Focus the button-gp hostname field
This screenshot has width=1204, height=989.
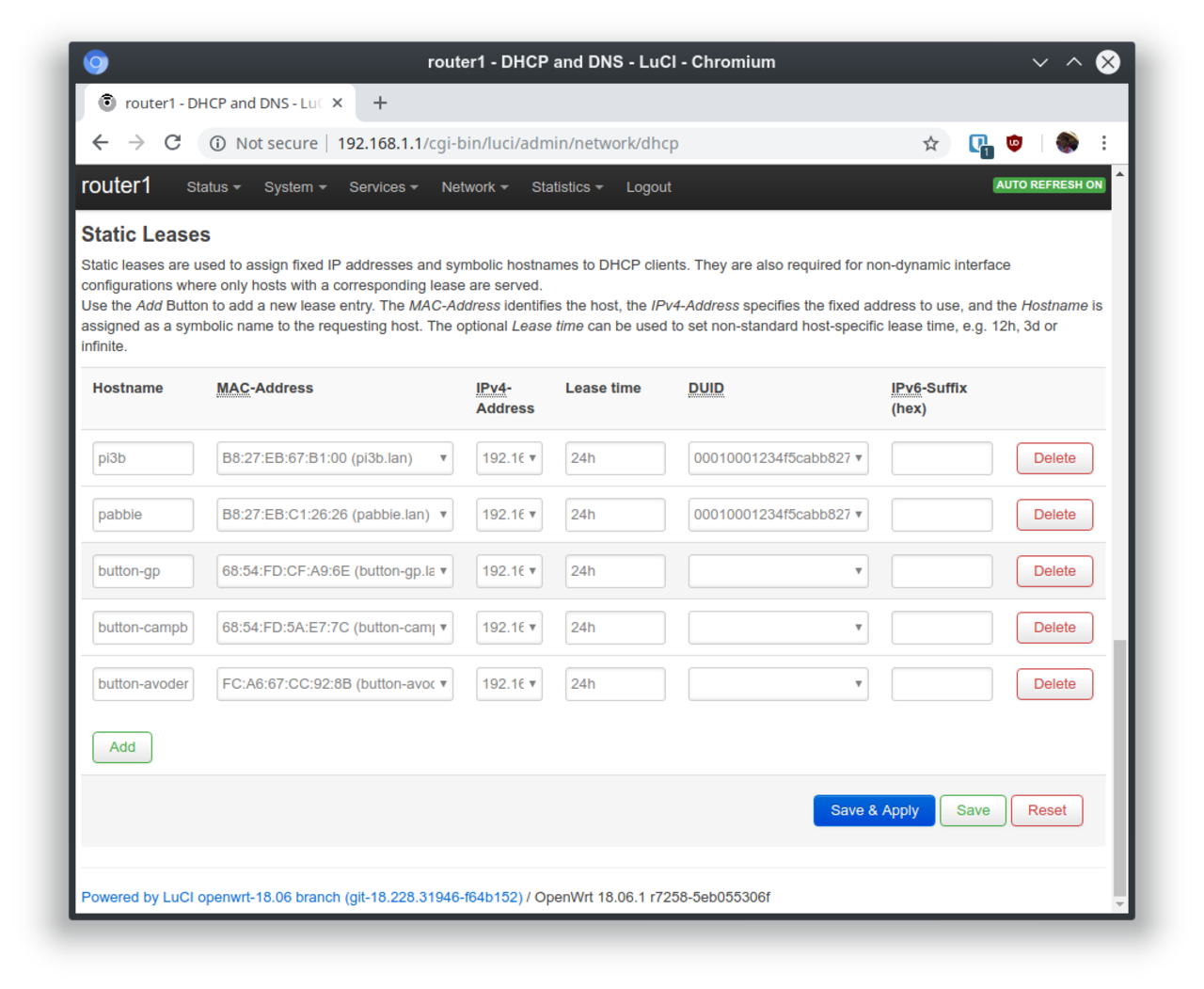click(x=143, y=571)
